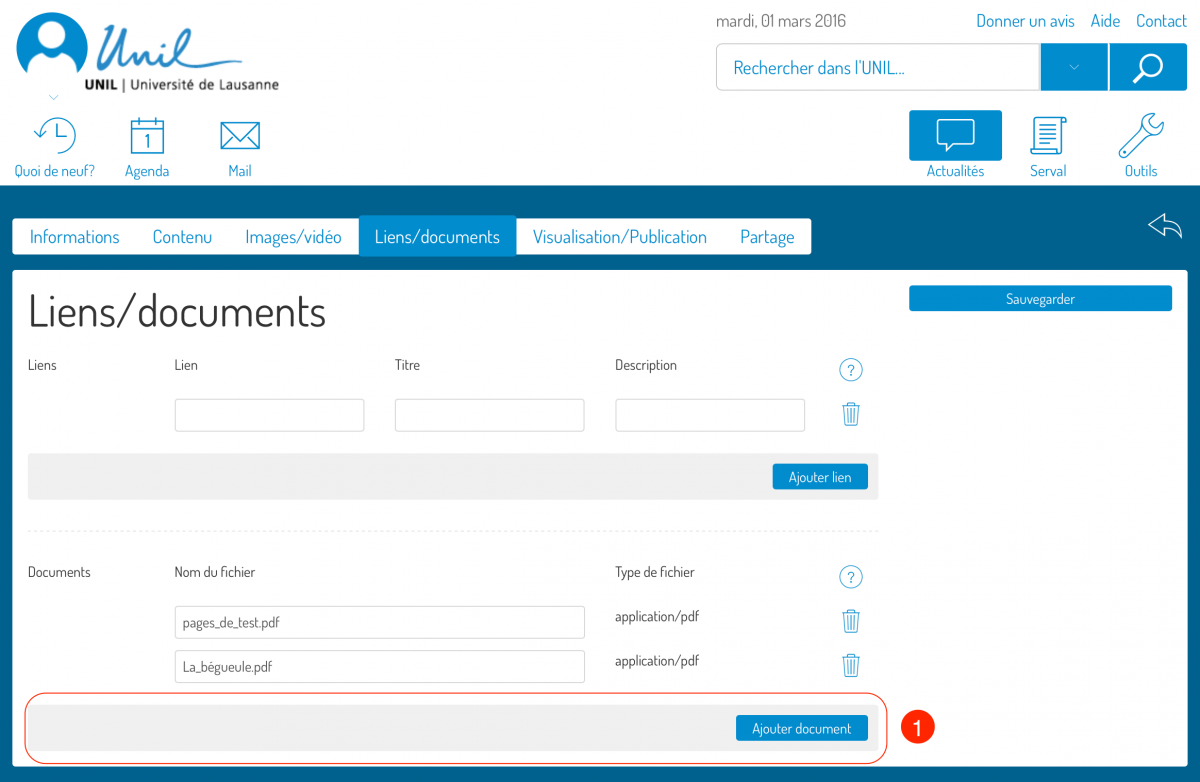Open the Agenda calendar icon

[147, 136]
